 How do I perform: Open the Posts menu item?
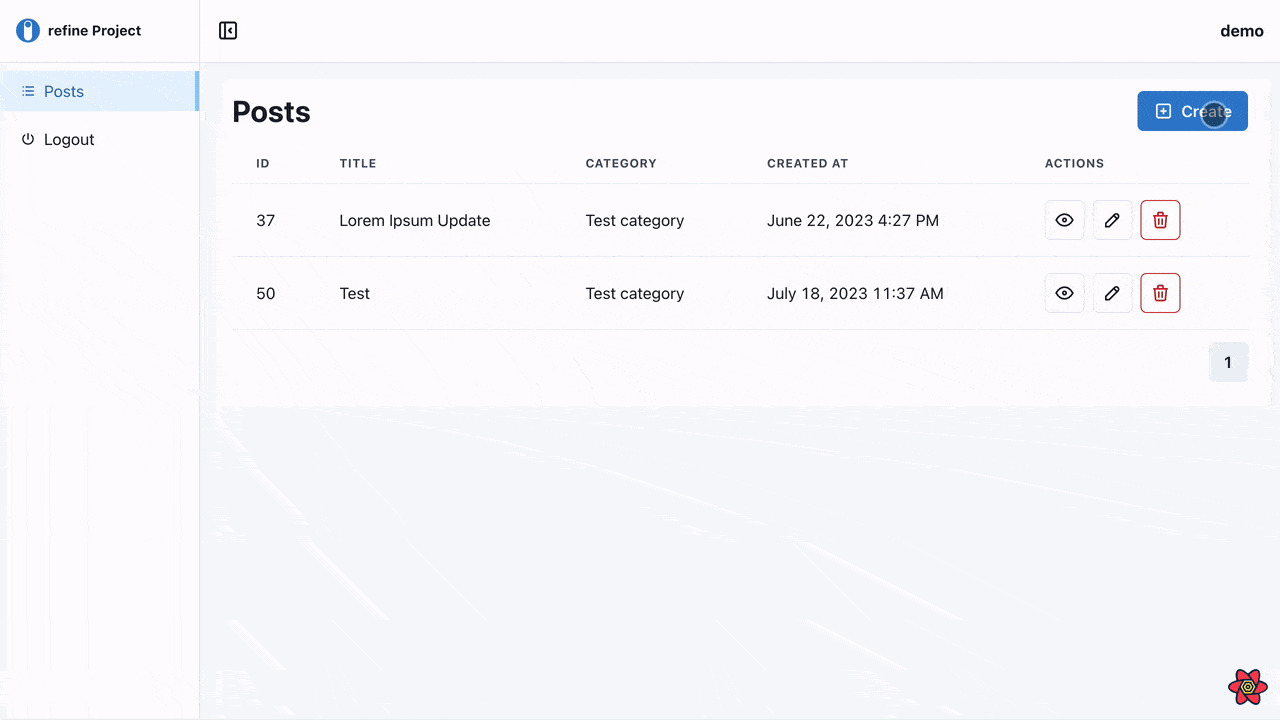coord(99,91)
